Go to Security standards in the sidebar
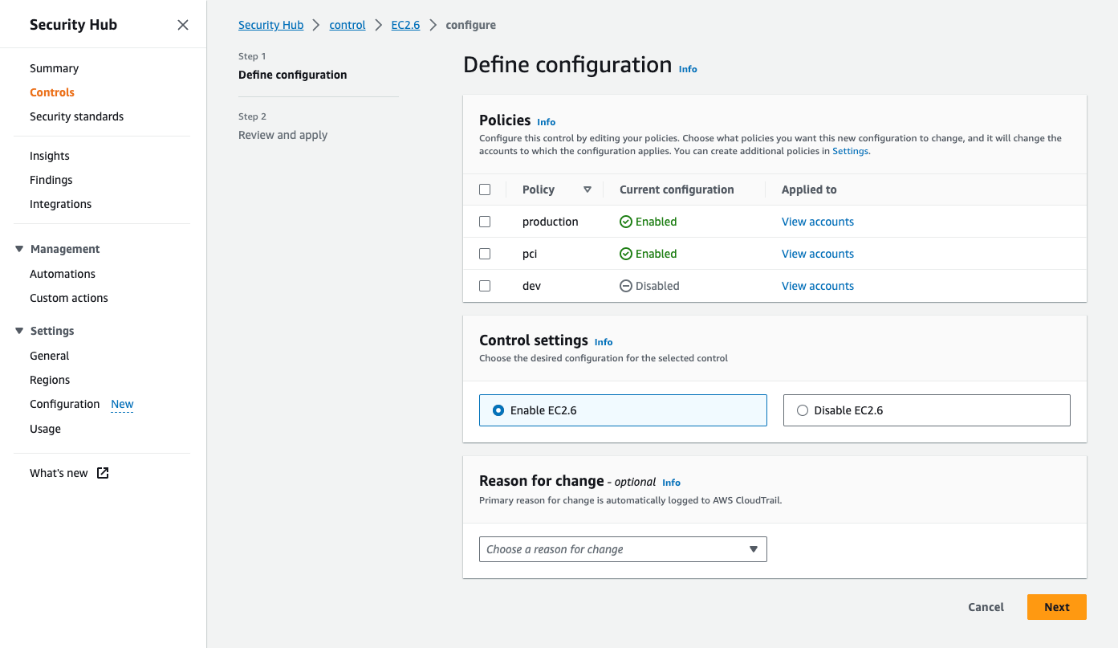This screenshot has width=1118, height=648. [x=75, y=116]
